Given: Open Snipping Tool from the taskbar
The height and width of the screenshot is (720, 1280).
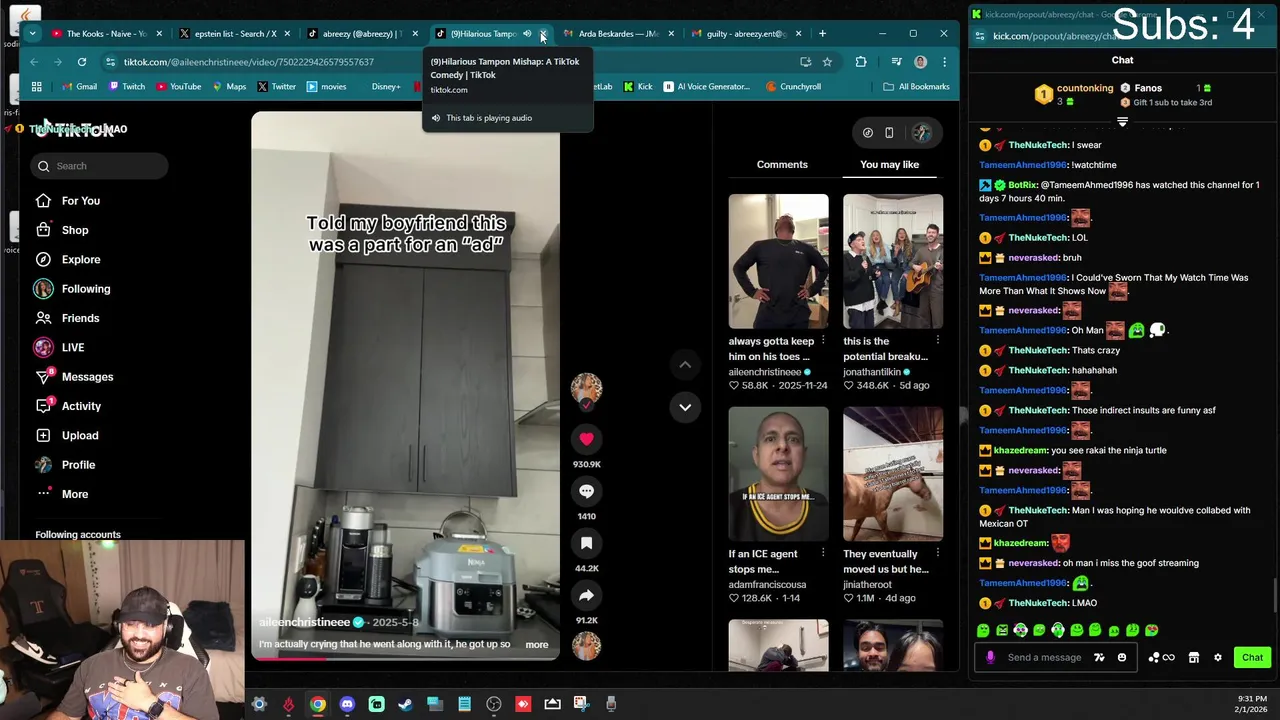Looking at the screenshot, I should click(x=581, y=705).
